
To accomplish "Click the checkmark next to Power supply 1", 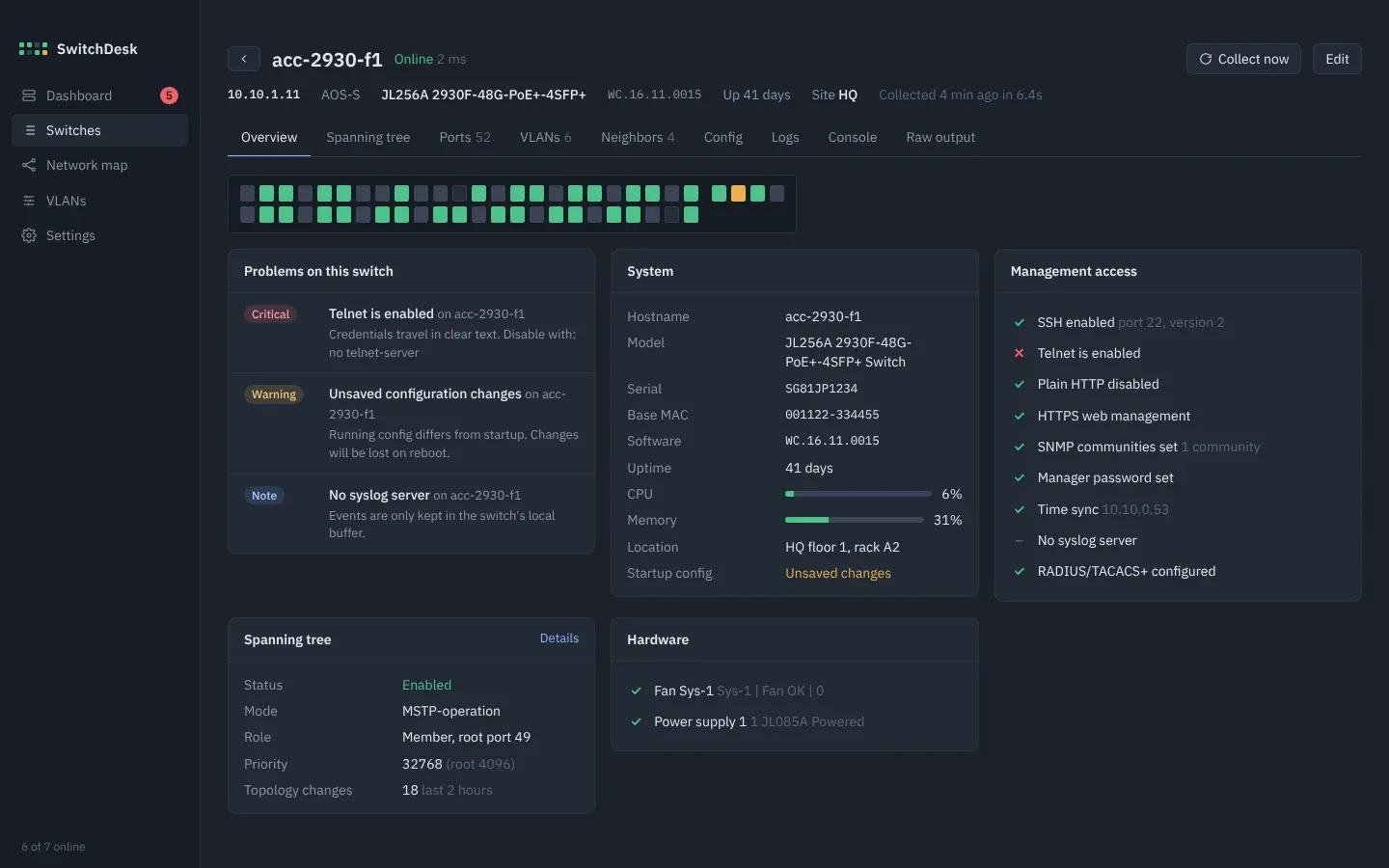I will click(636, 721).
